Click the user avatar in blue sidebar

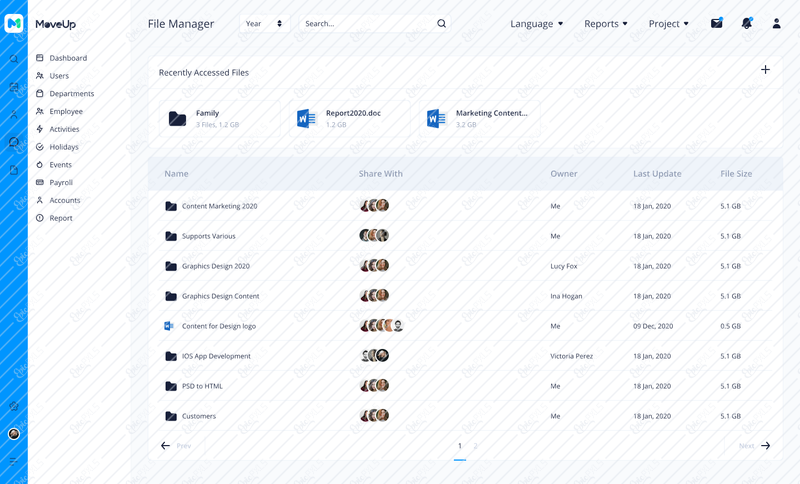pyautogui.click(x=14, y=434)
